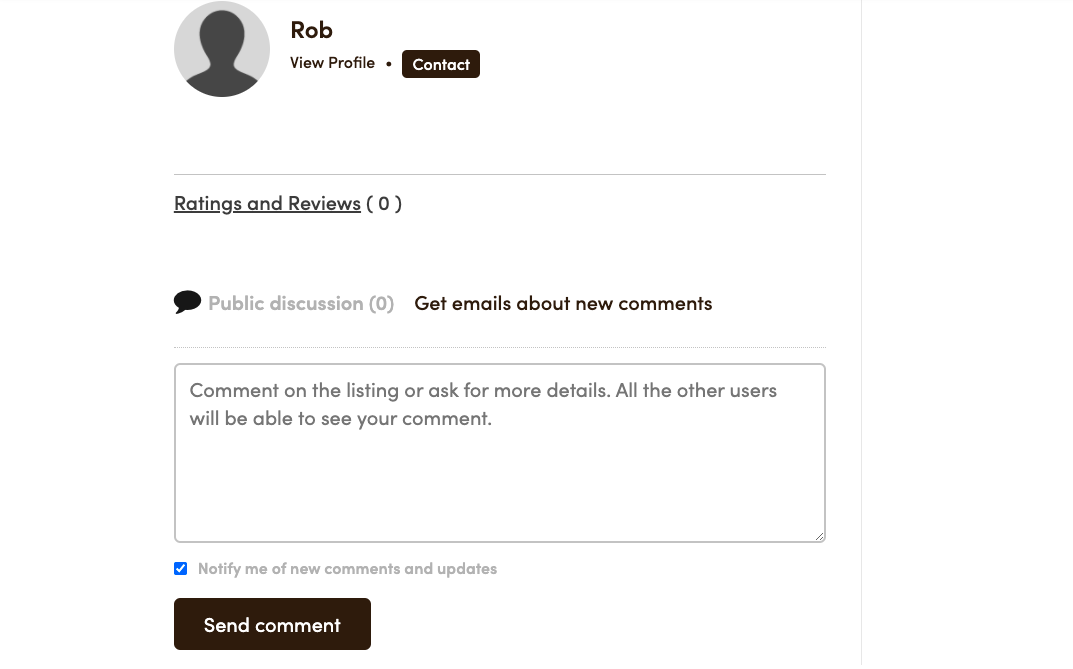
Task: Toggle notifications for comments and updates
Action: coord(181,568)
